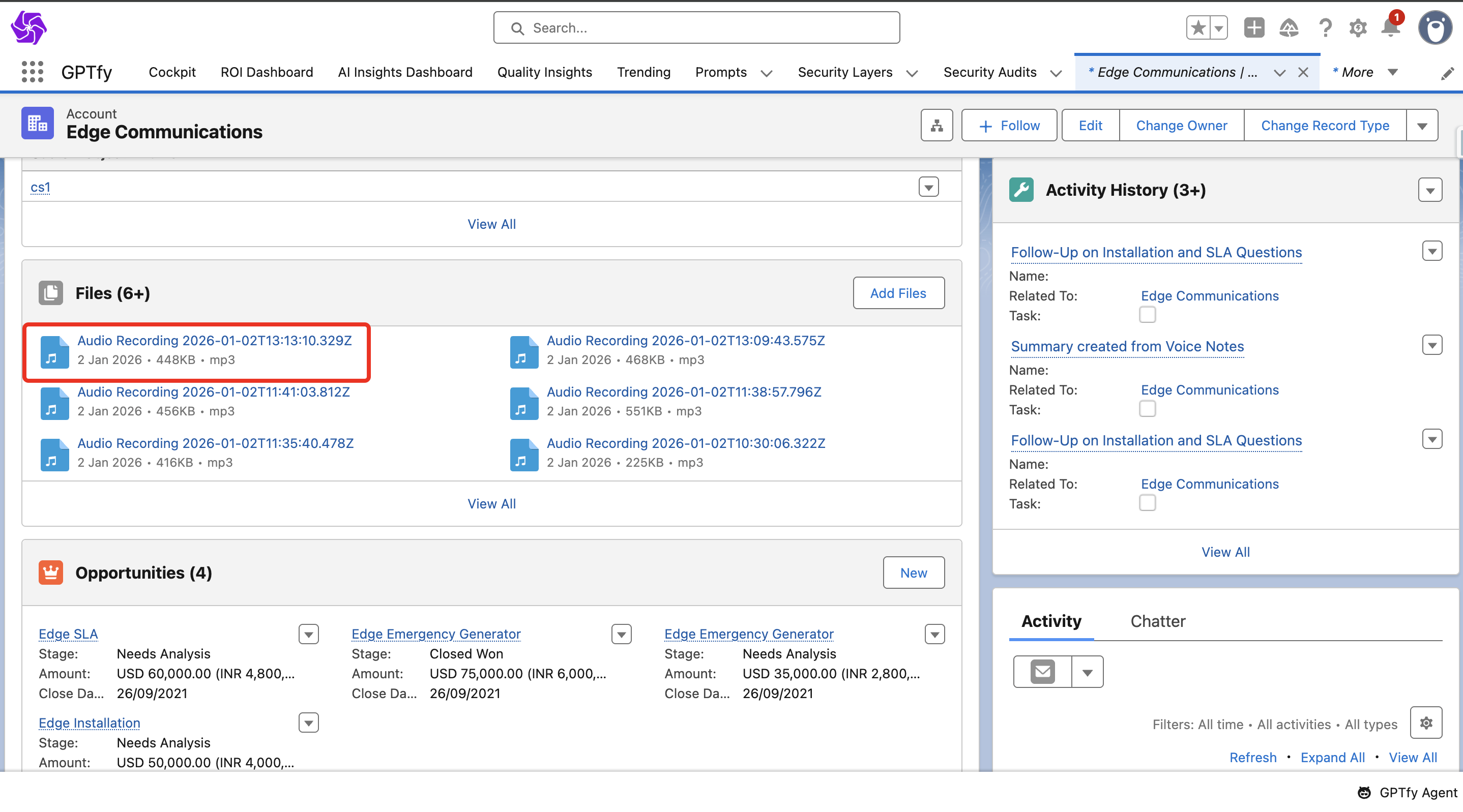Open the ROI Dashboard nav tab
The height and width of the screenshot is (812, 1463).
[x=267, y=72]
